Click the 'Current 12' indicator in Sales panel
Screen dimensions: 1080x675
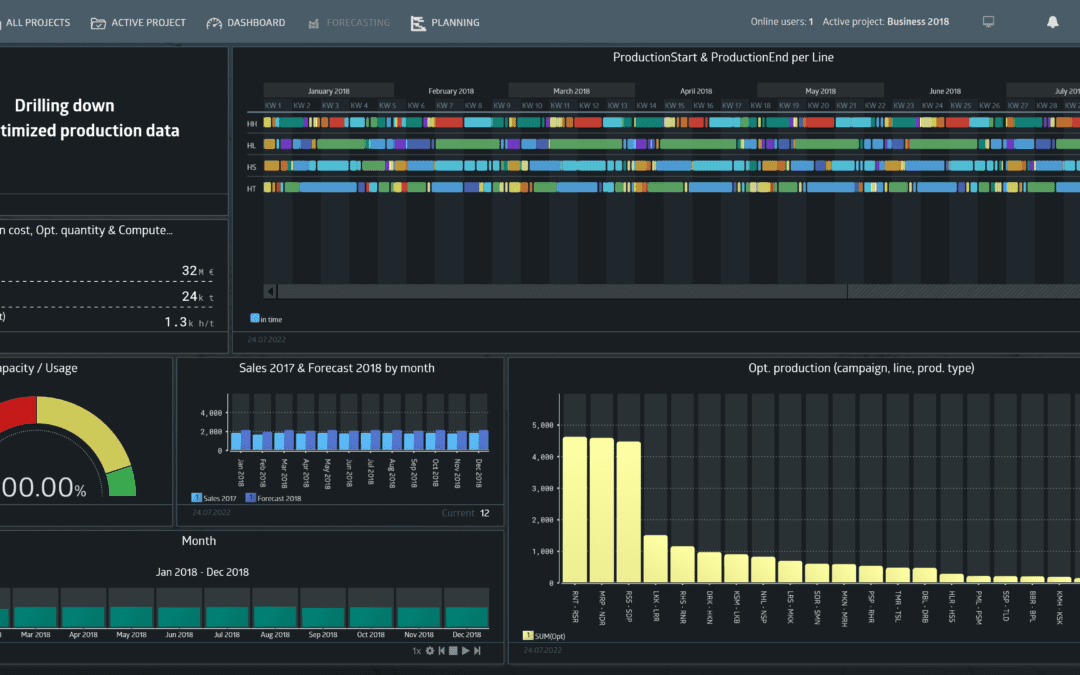tap(466, 513)
